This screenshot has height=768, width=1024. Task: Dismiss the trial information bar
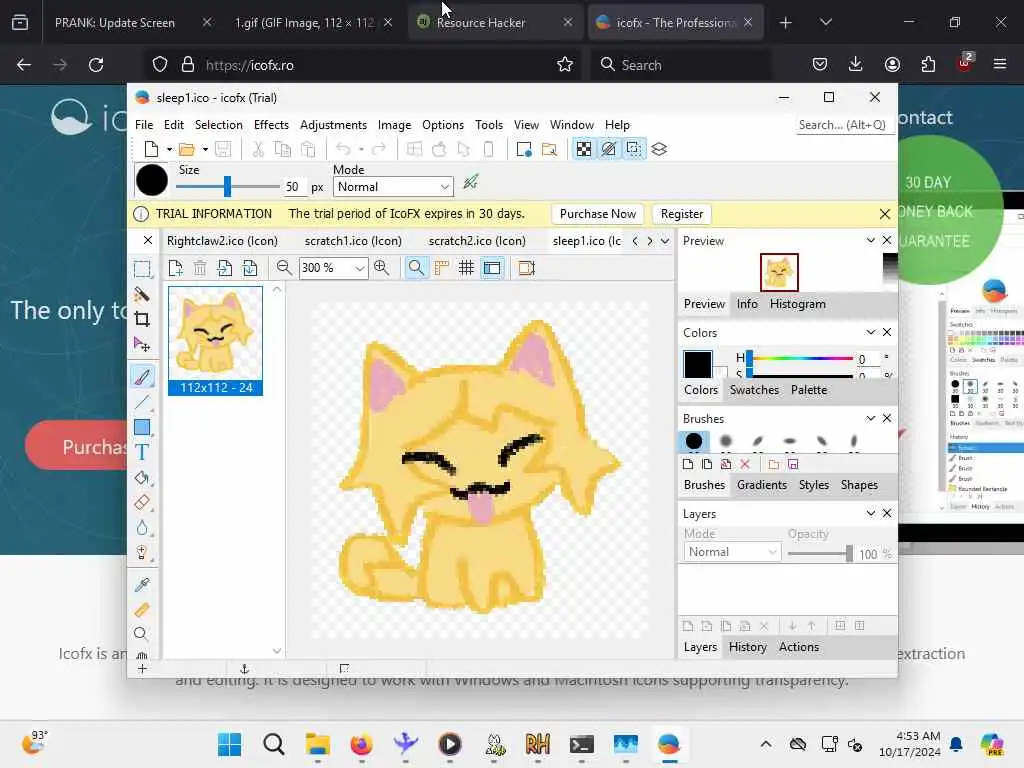point(885,214)
